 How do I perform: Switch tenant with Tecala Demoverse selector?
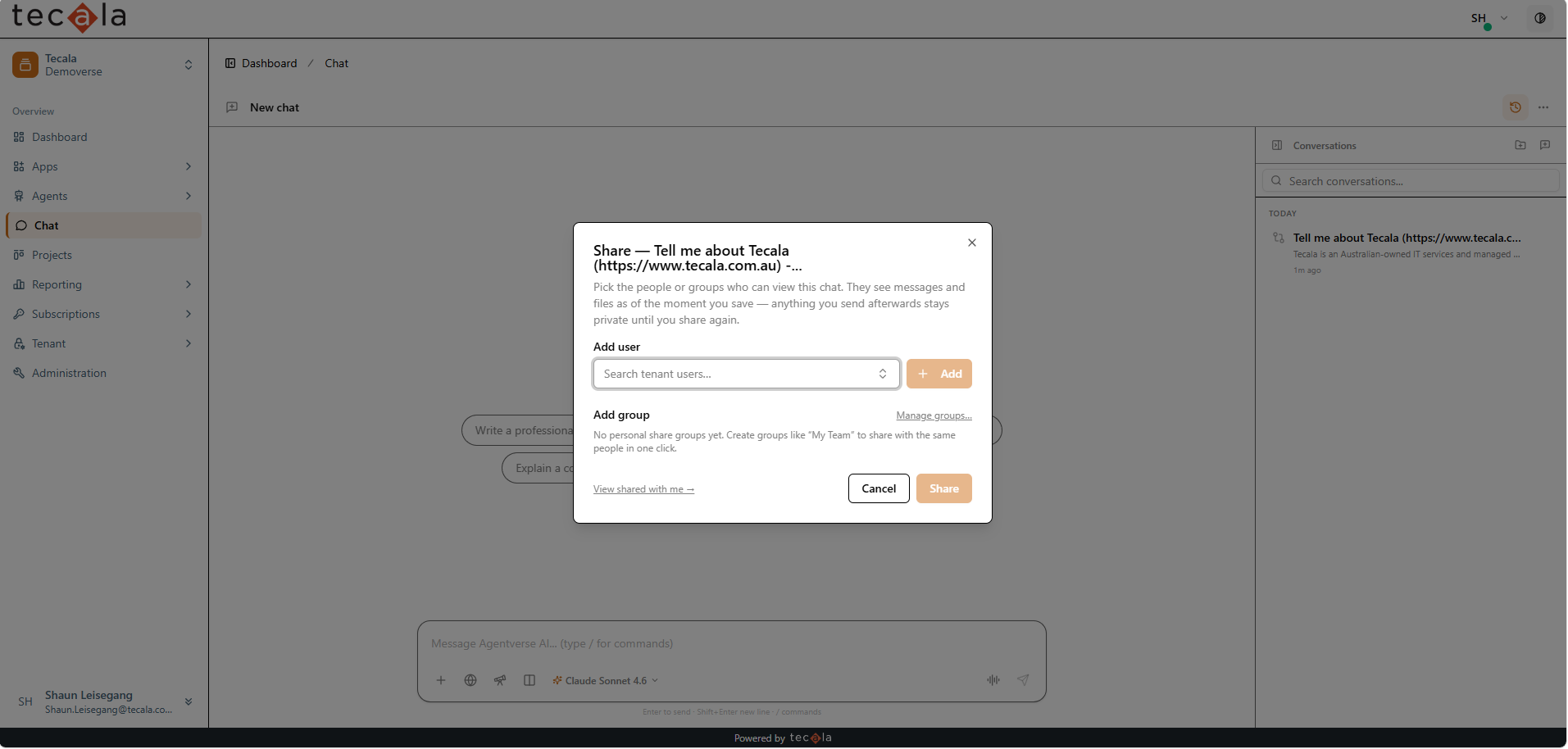104,65
